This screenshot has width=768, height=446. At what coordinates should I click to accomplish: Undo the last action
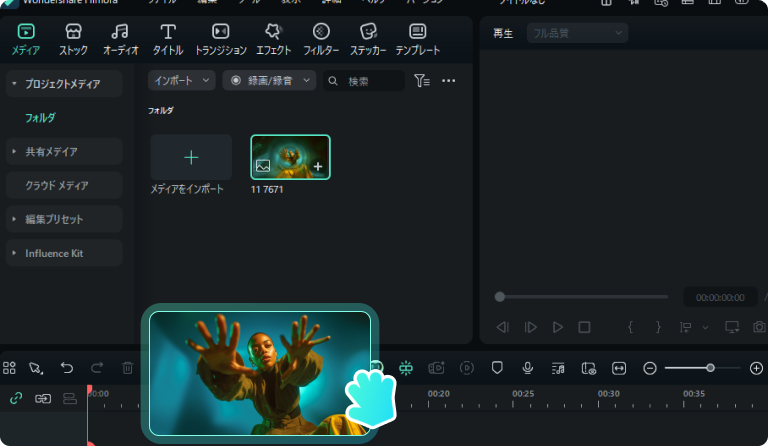(x=67, y=368)
